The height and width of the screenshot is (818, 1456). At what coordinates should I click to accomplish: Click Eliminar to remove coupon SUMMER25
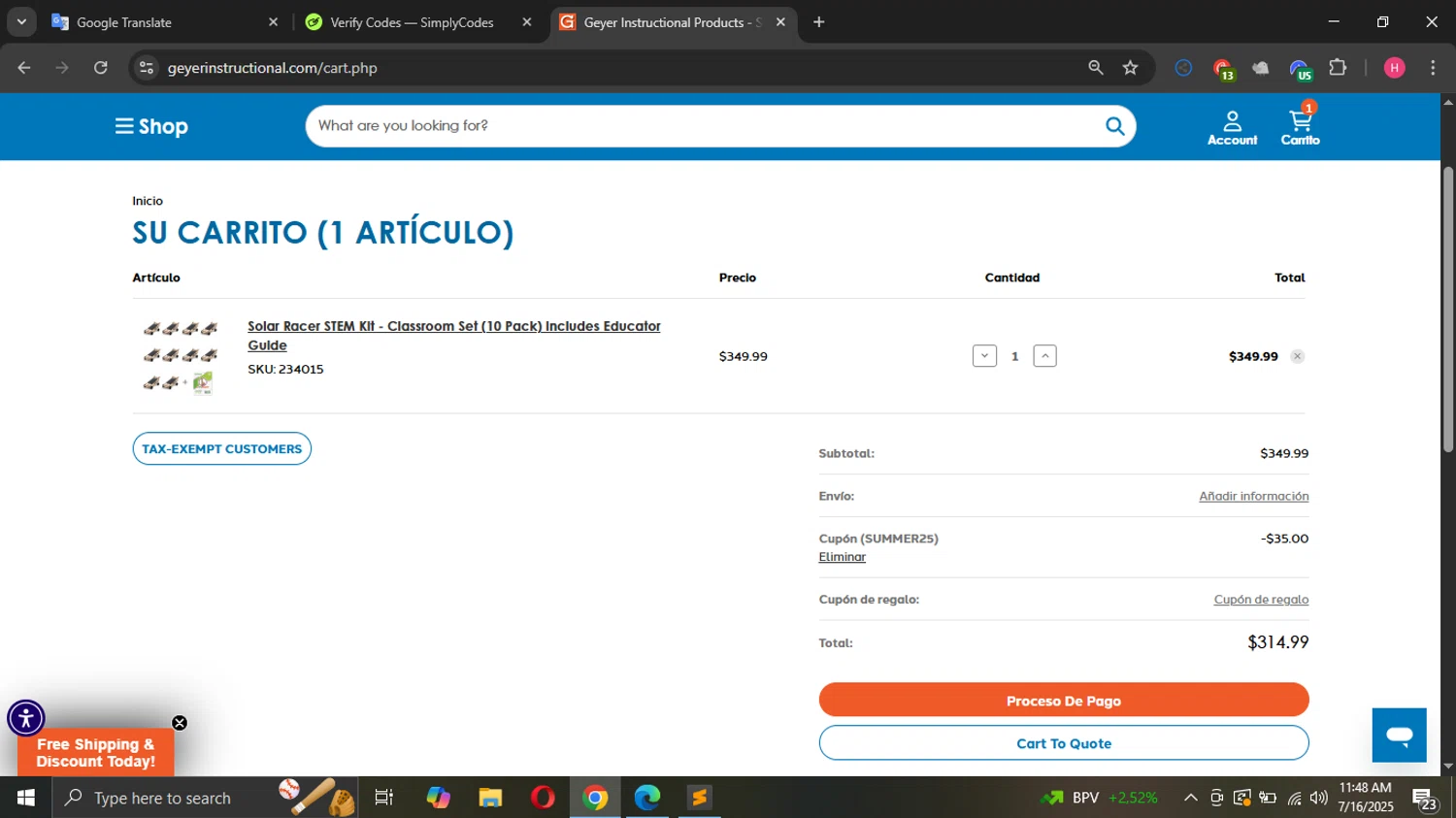(x=842, y=557)
